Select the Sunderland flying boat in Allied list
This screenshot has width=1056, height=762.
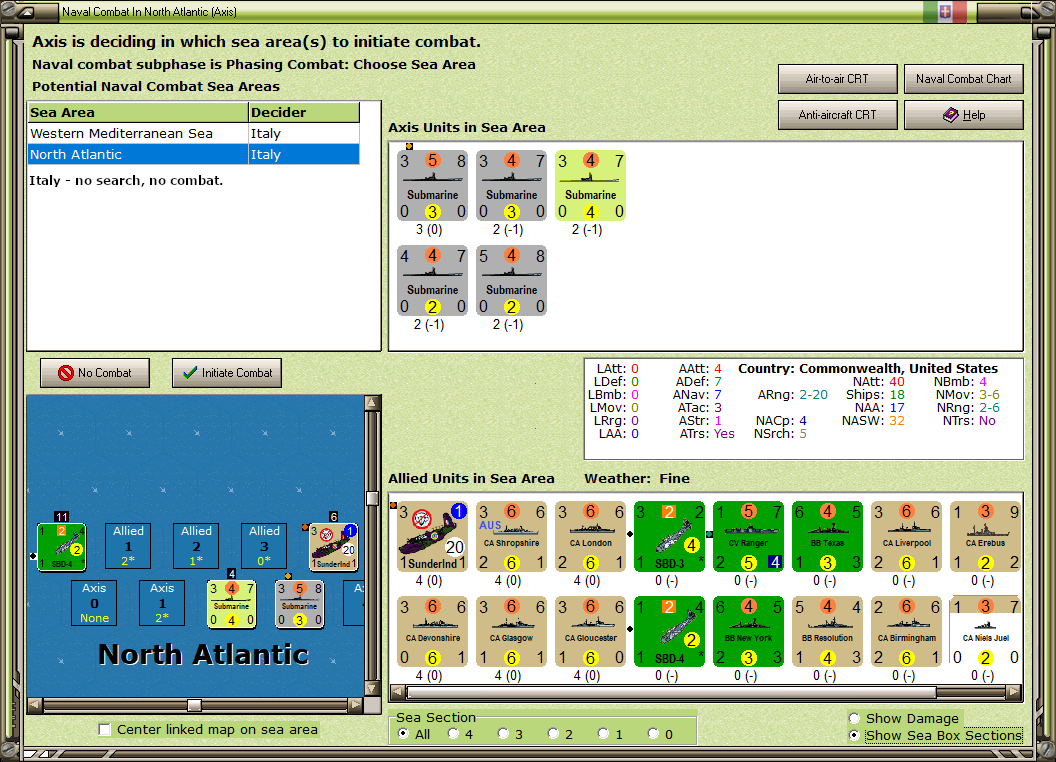[x=432, y=536]
